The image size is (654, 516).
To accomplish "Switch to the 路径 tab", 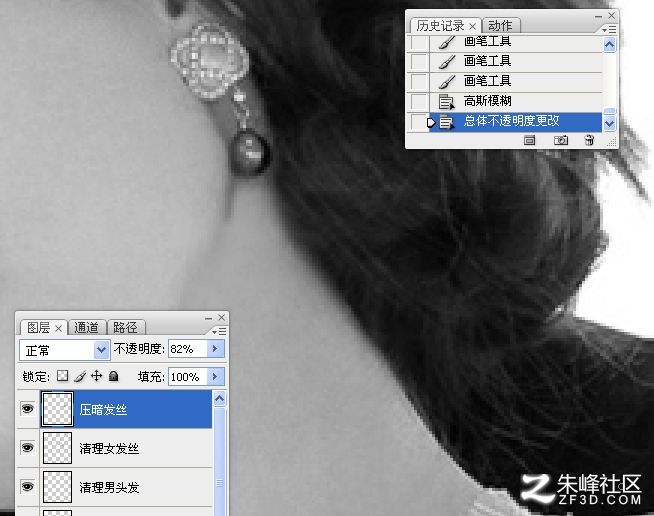I will pyautogui.click(x=125, y=327).
